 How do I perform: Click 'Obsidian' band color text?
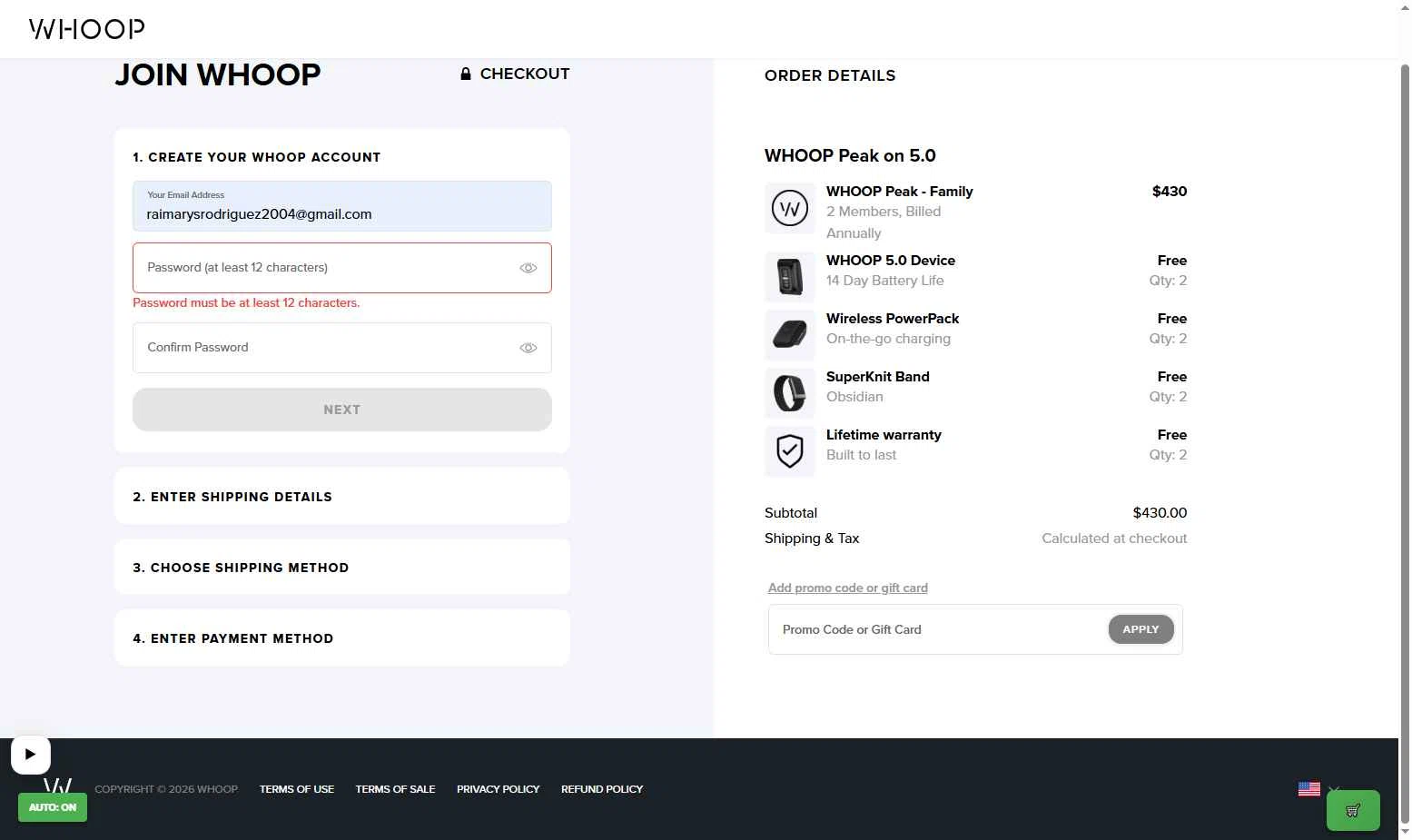854,397
